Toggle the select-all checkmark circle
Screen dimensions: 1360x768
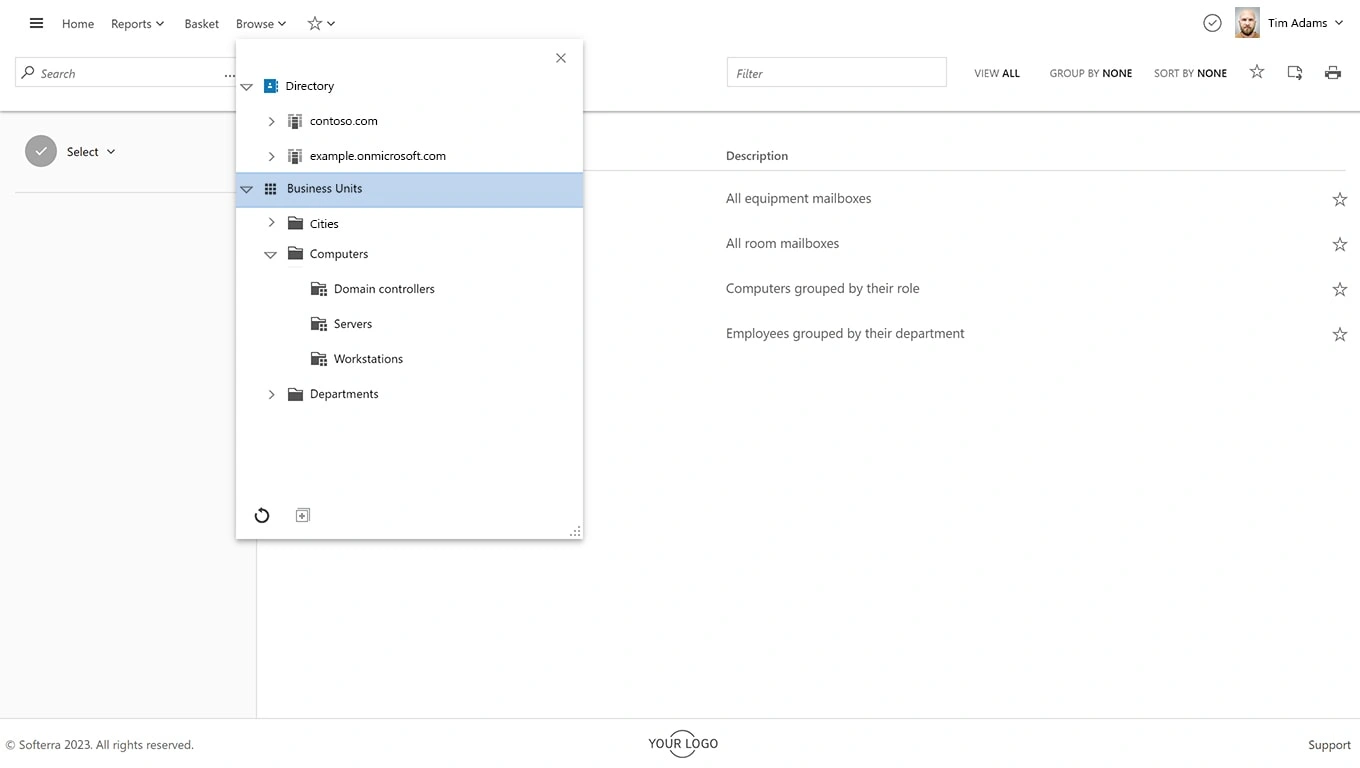[x=41, y=151]
